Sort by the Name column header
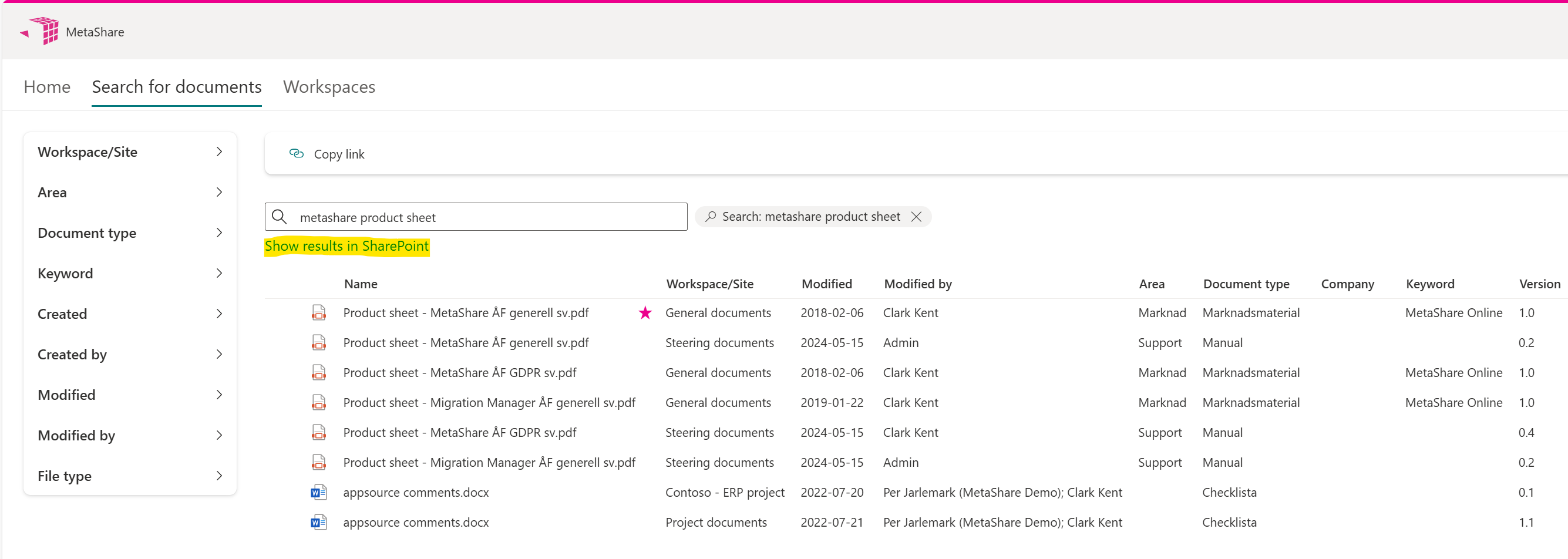The width and height of the screenshot is (1568, 559). [361, 284]
